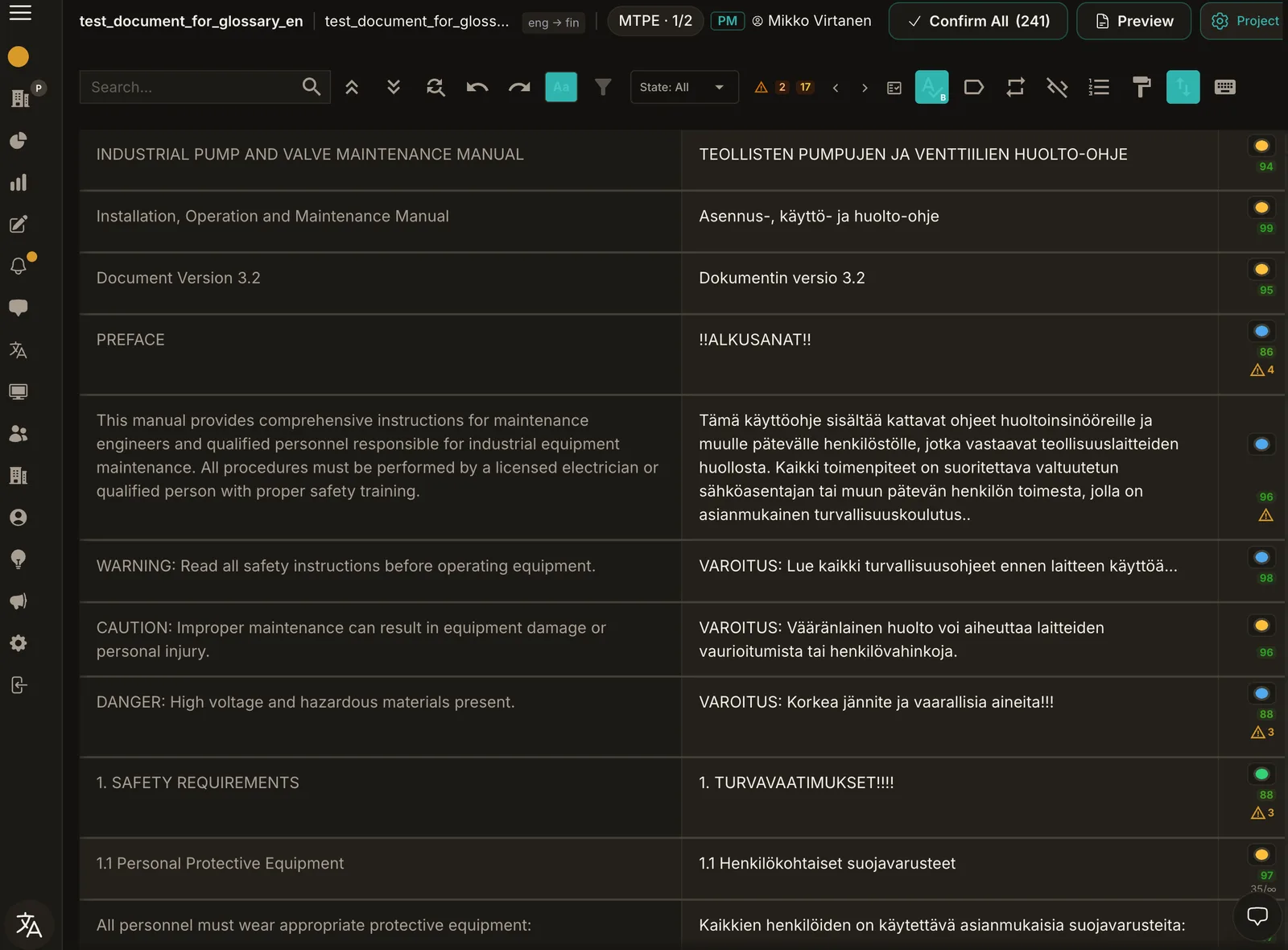Toggle the keyboard shortcuts icon
1288x950 pixels.
point(1225,87)
